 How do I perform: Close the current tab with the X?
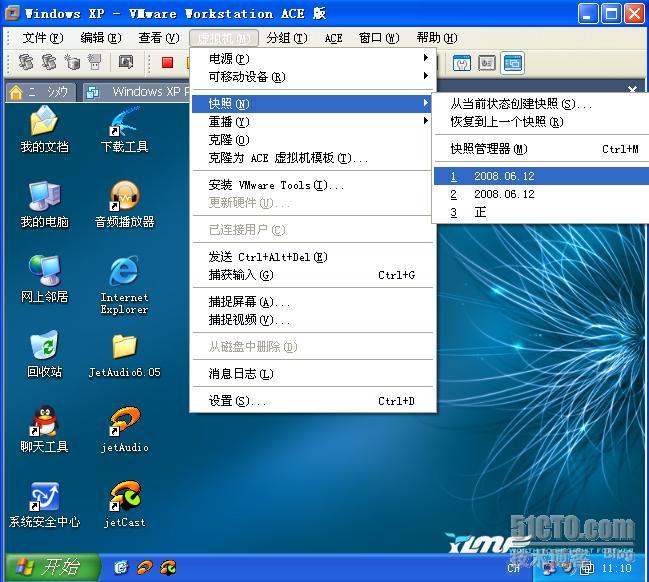point(632,90)
